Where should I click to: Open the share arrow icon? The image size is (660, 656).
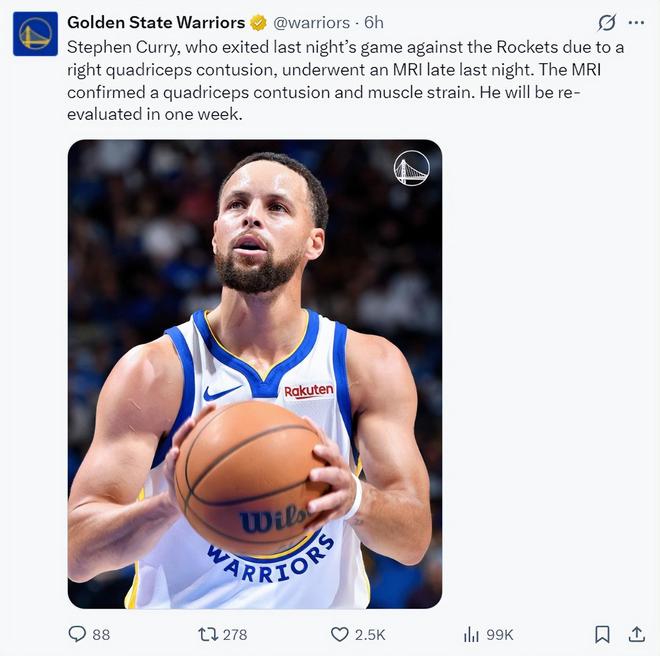coord(636,634)
